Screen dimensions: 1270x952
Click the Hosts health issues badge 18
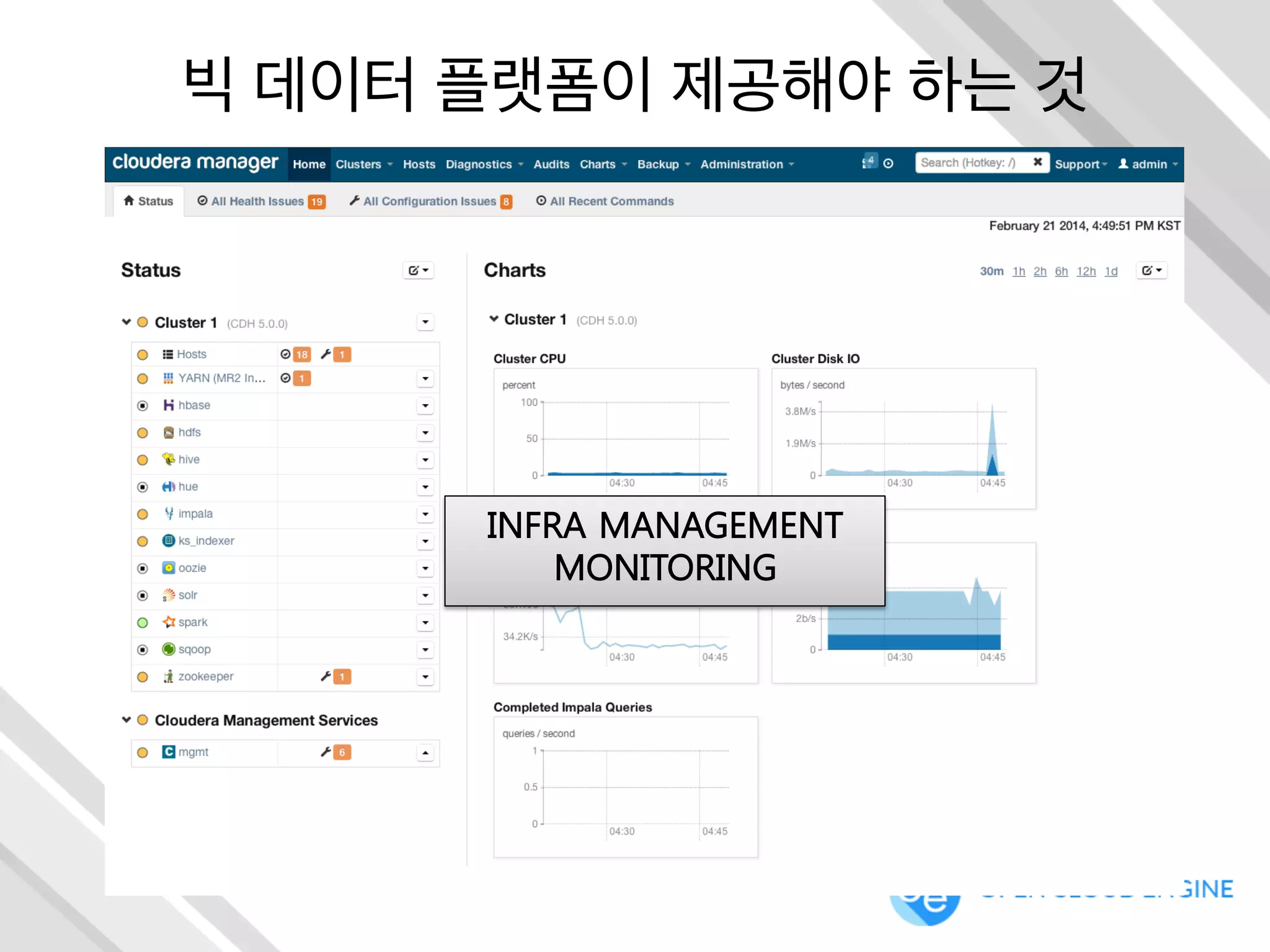(x=302, y=355)
